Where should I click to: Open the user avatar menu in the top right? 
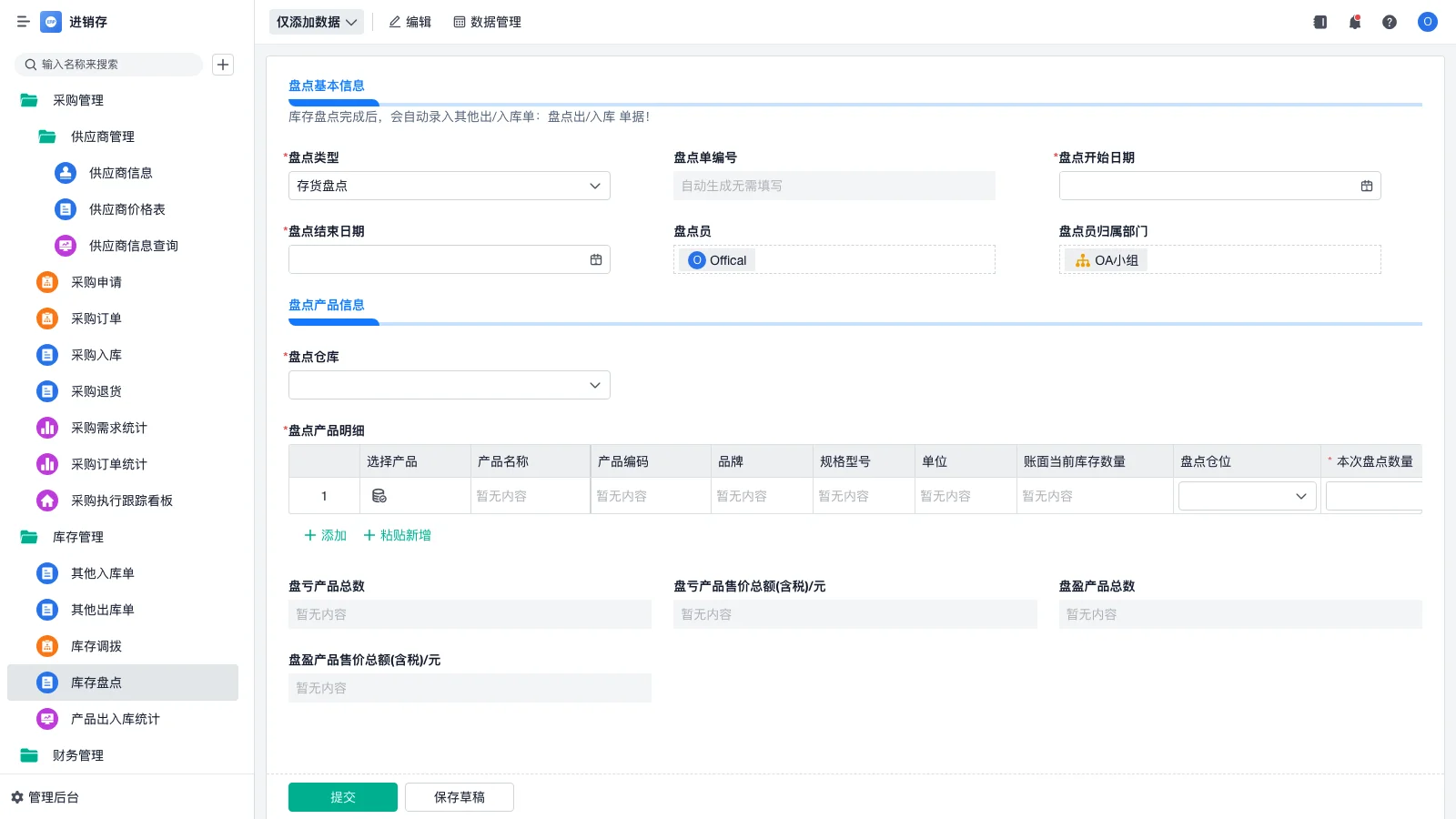[x=1428, y=22]
